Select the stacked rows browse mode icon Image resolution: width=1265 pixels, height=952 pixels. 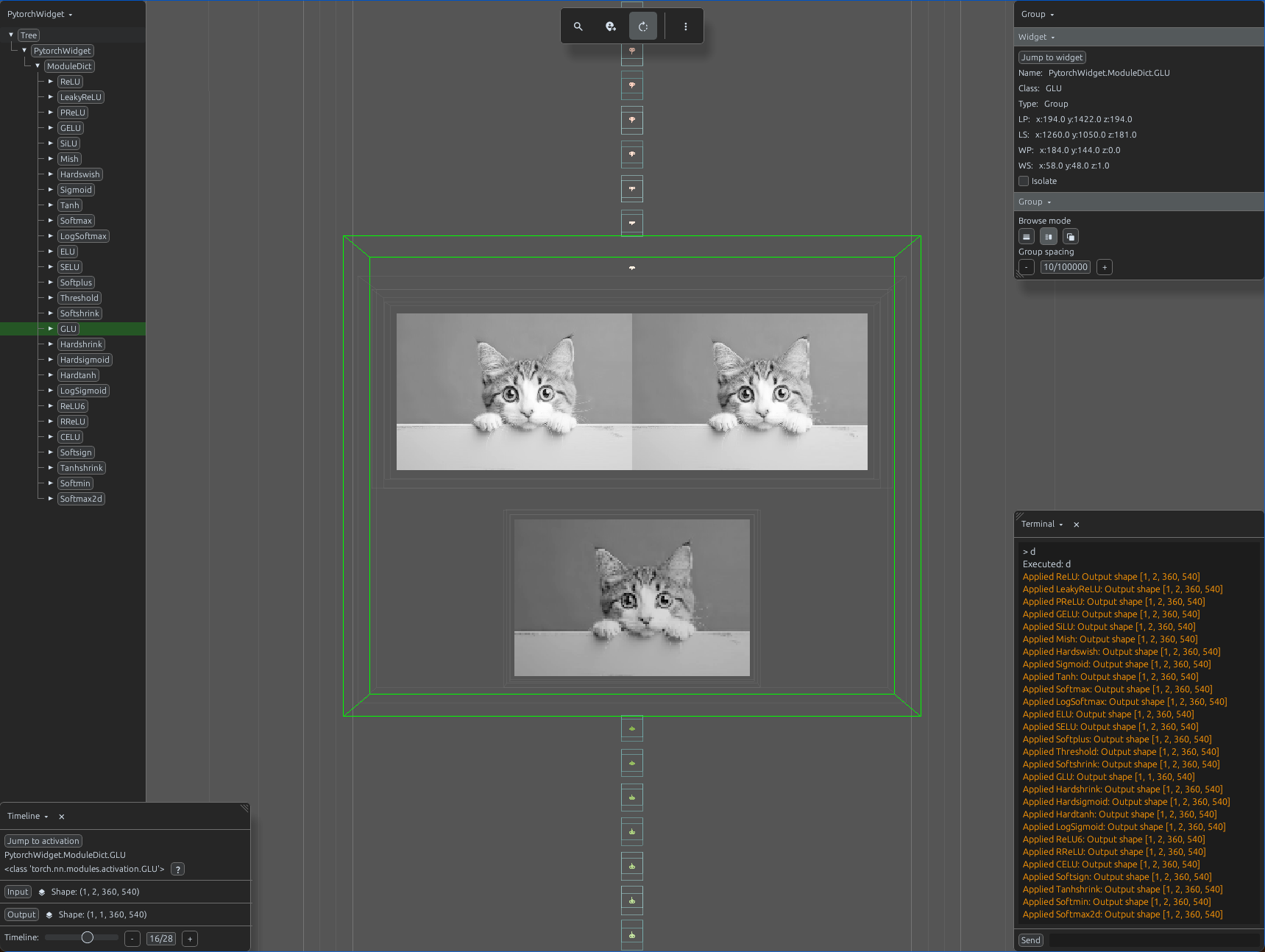(1027, 237)
